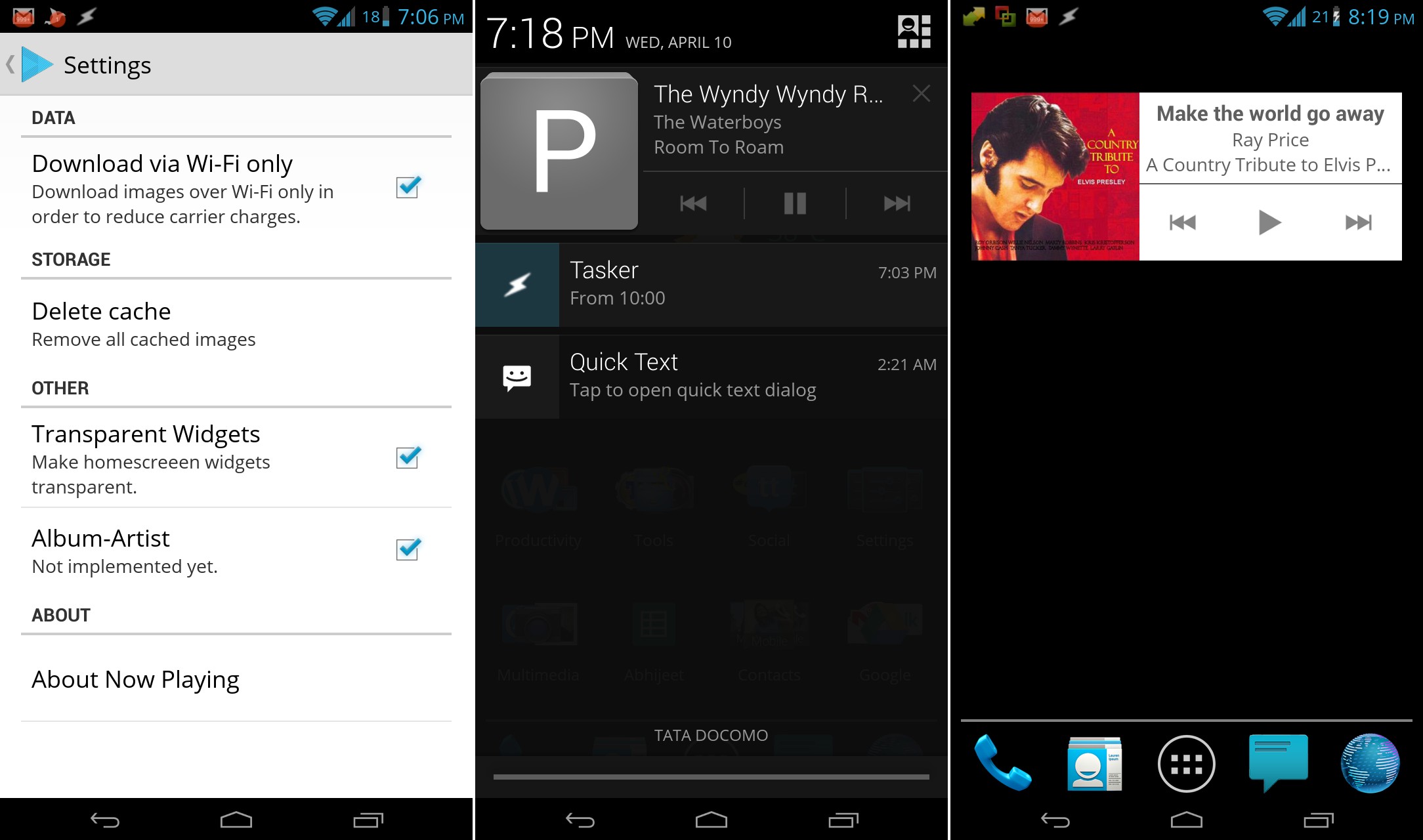
Task: Dismiss the Waterboys Pandora notification
Action: 922,93
